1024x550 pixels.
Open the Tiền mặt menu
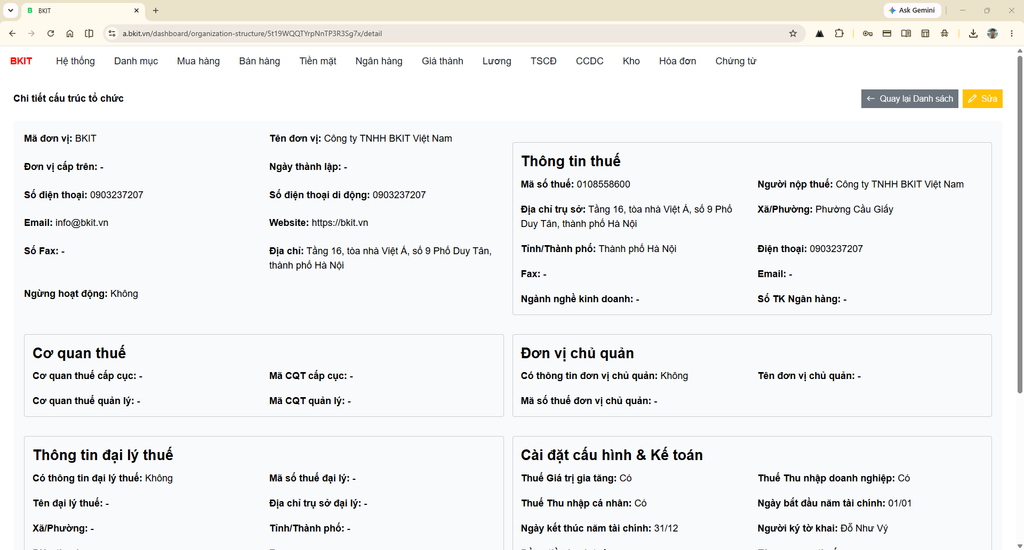click(318, 61)
